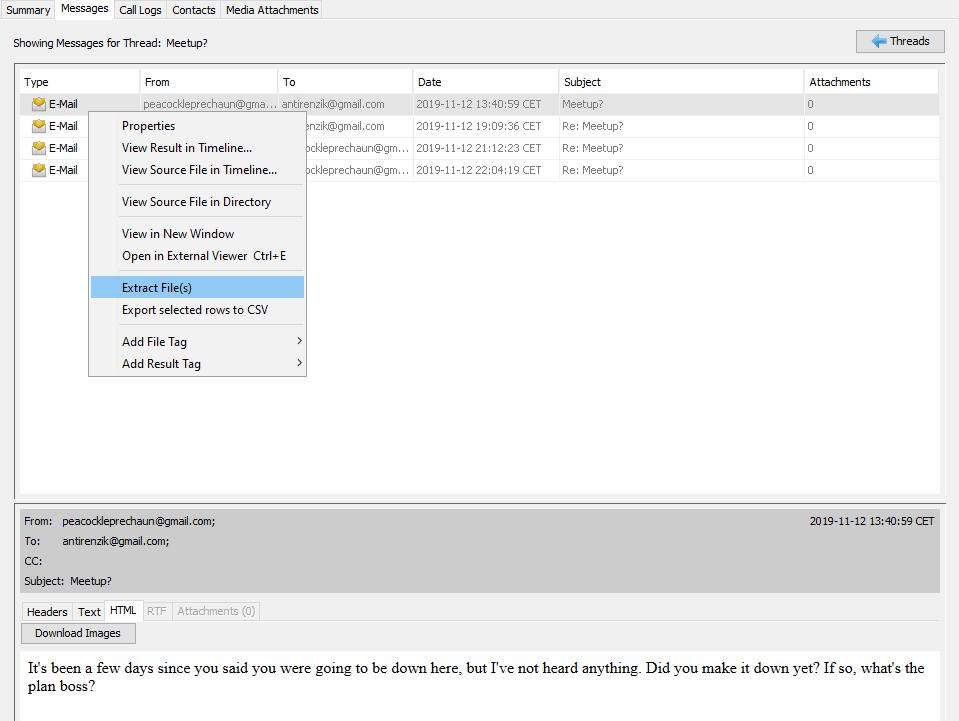Switch to the Call Logs tab
Viewport: 959px width, 721px height.
pos(140,10)
